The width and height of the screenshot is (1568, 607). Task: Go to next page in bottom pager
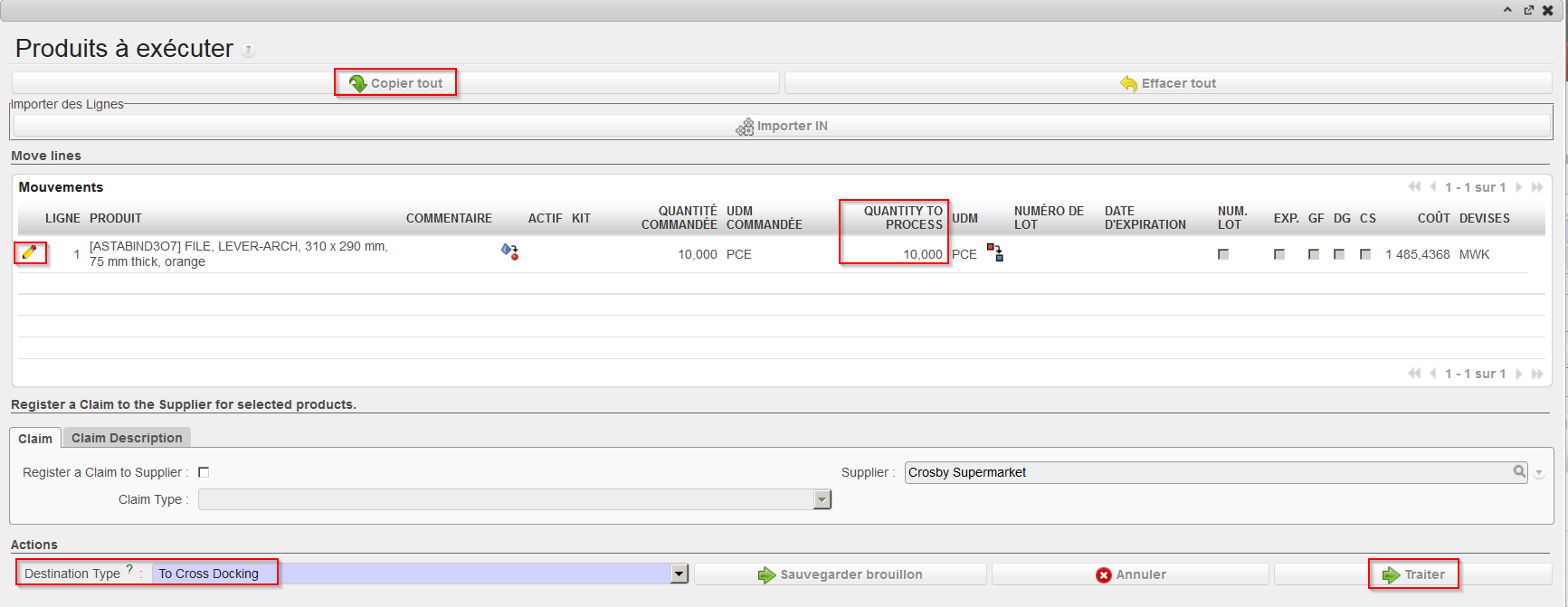tap(1519, 374)
